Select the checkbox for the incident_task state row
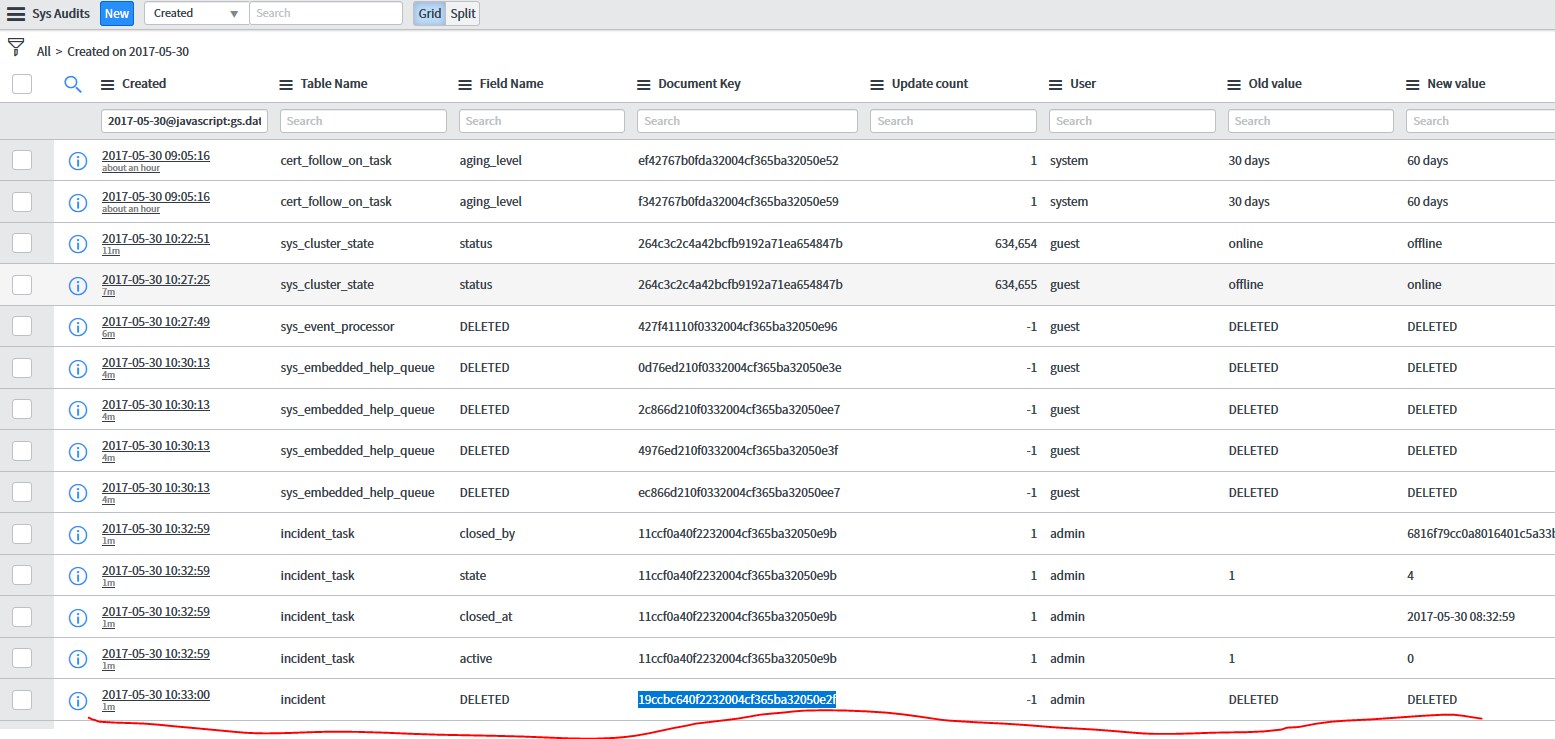The image size is (1555, 739). pos(22,576)
